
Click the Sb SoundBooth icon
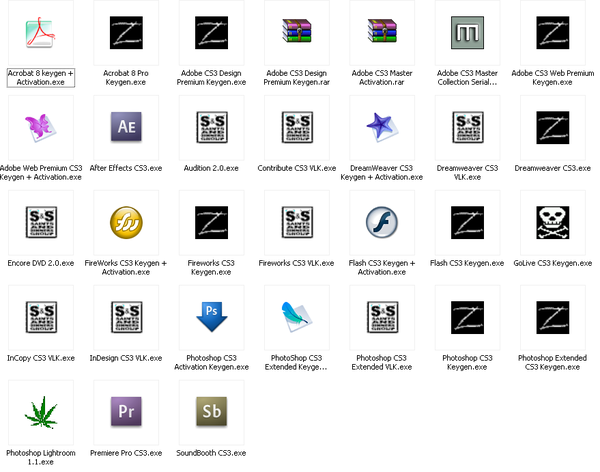click(x=212, y=412)
